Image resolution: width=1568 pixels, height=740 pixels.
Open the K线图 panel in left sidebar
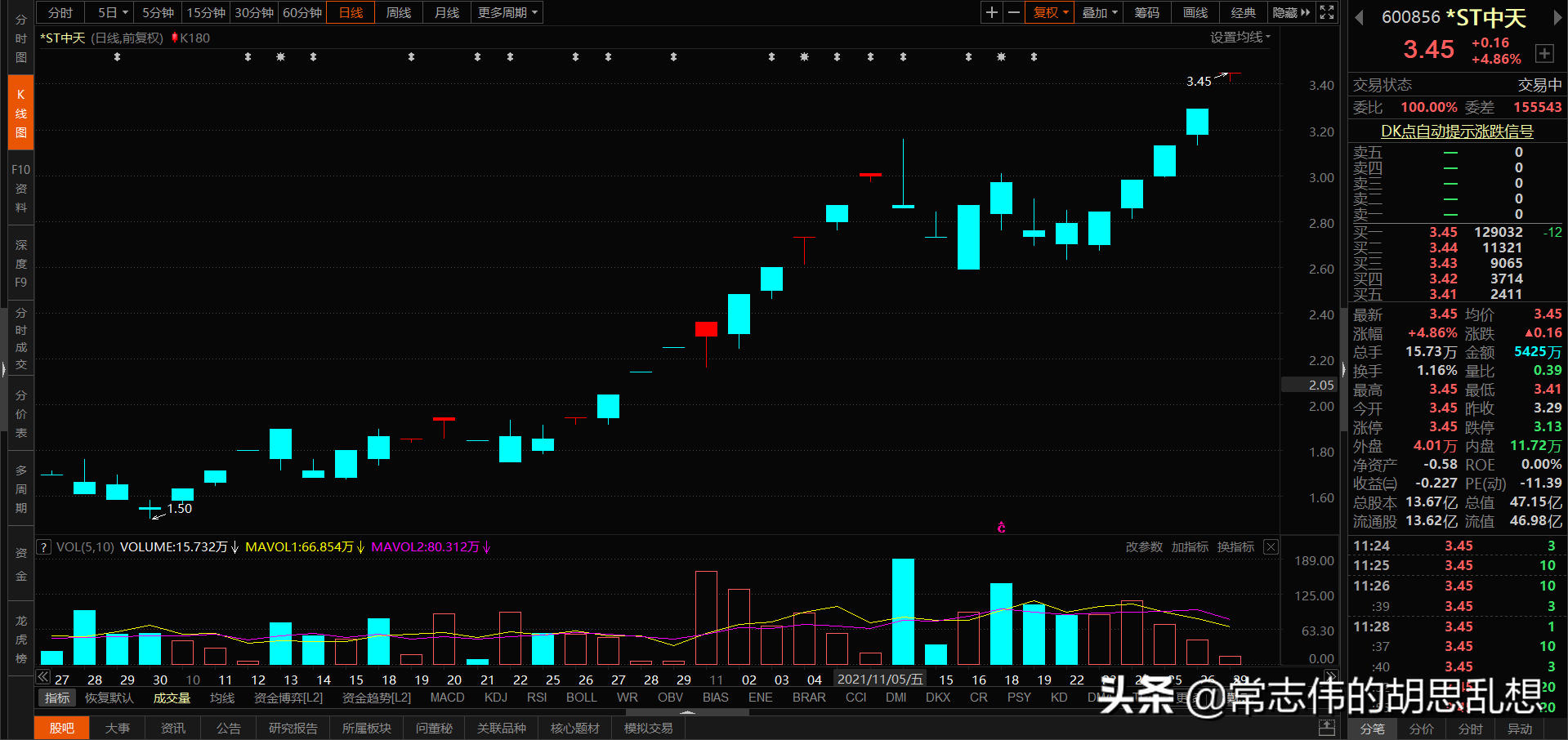tap(20, 112)
